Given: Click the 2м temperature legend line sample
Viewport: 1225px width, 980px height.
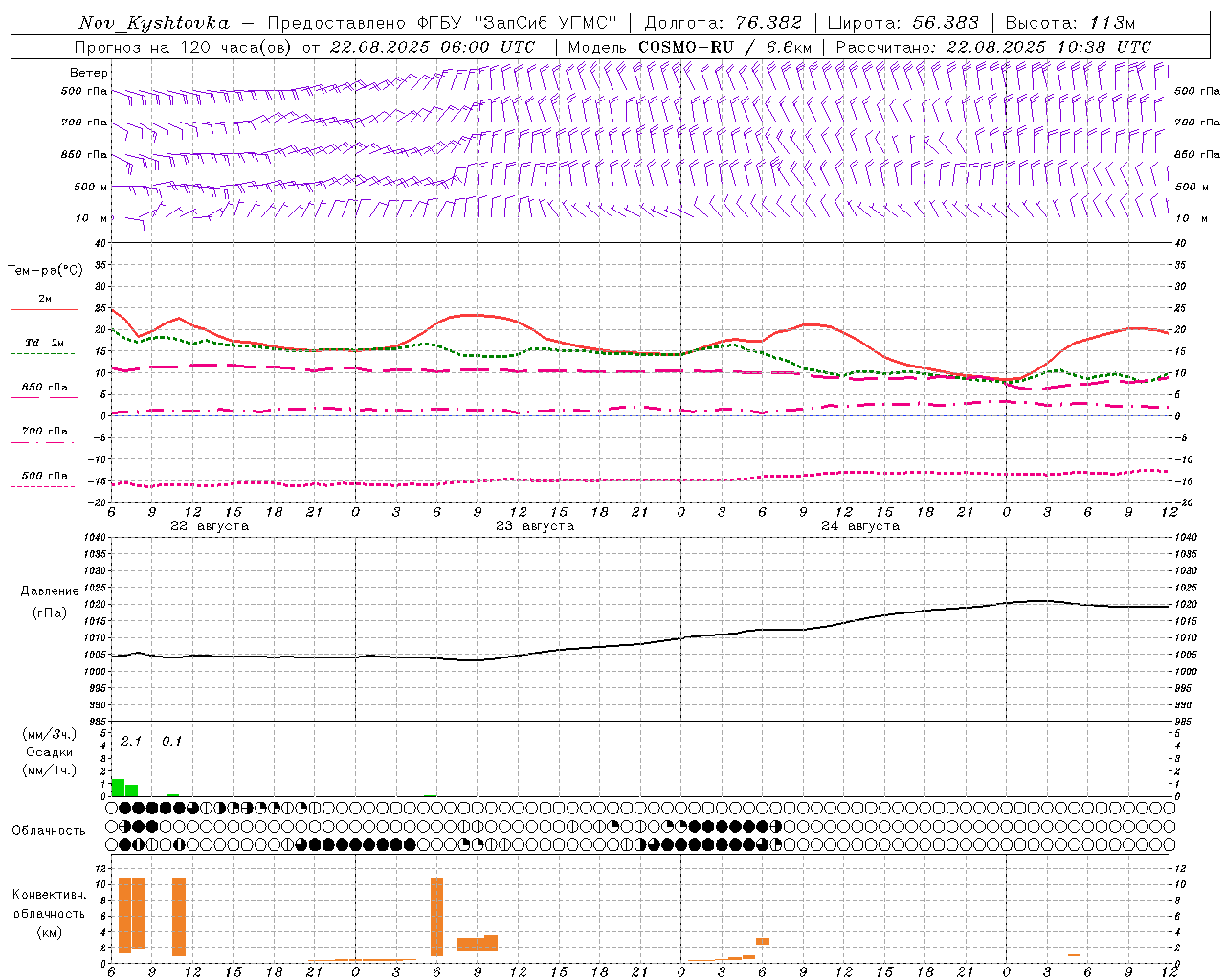Looking at the screenshot, I should pos(44,309).
